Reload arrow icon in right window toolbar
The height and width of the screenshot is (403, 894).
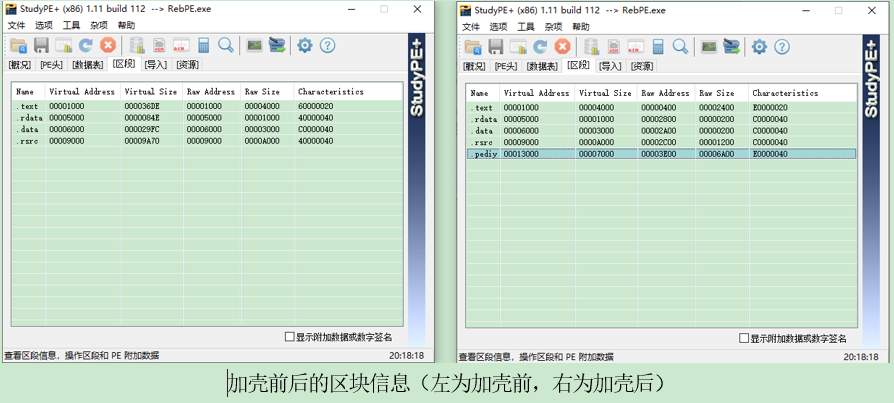click(540, 47)
